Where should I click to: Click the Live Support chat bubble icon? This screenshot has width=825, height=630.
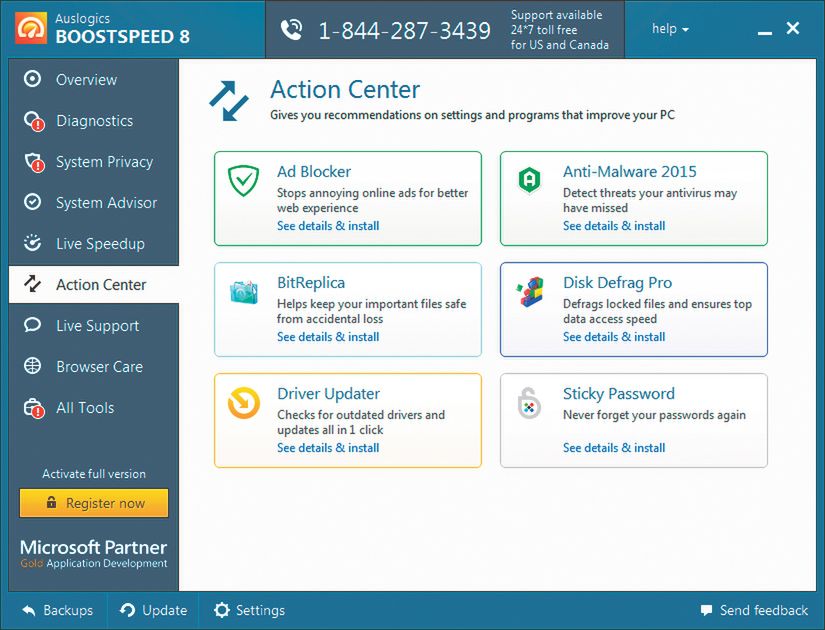tap(33, 325)
